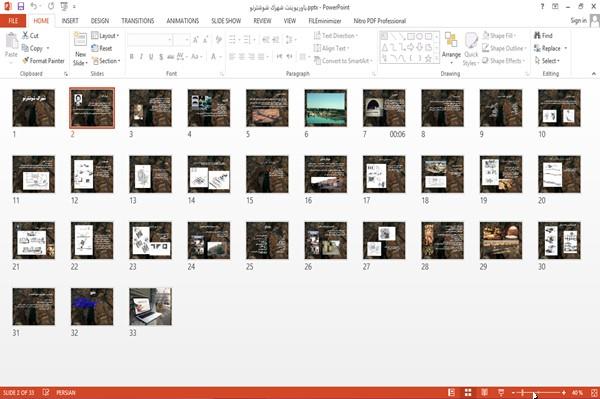Viewport: 600px width, 399px height.
Task: Select slide 32 thumbnail with blue text
Action: point(92,306)
